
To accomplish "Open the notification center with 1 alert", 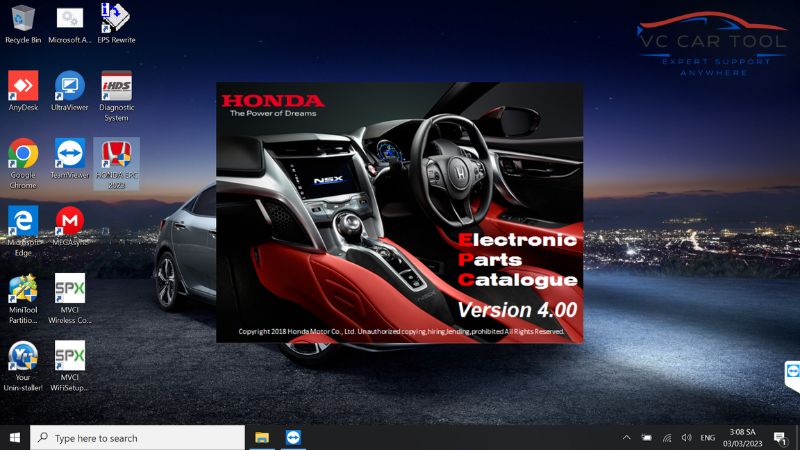I will point(779,438).
